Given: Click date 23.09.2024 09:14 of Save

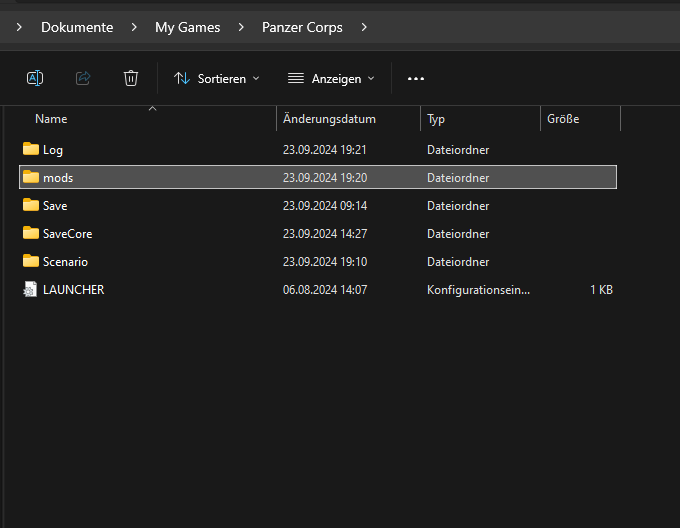Looking at the screenshot, I should pyautogui.click(x=325, y=206).
